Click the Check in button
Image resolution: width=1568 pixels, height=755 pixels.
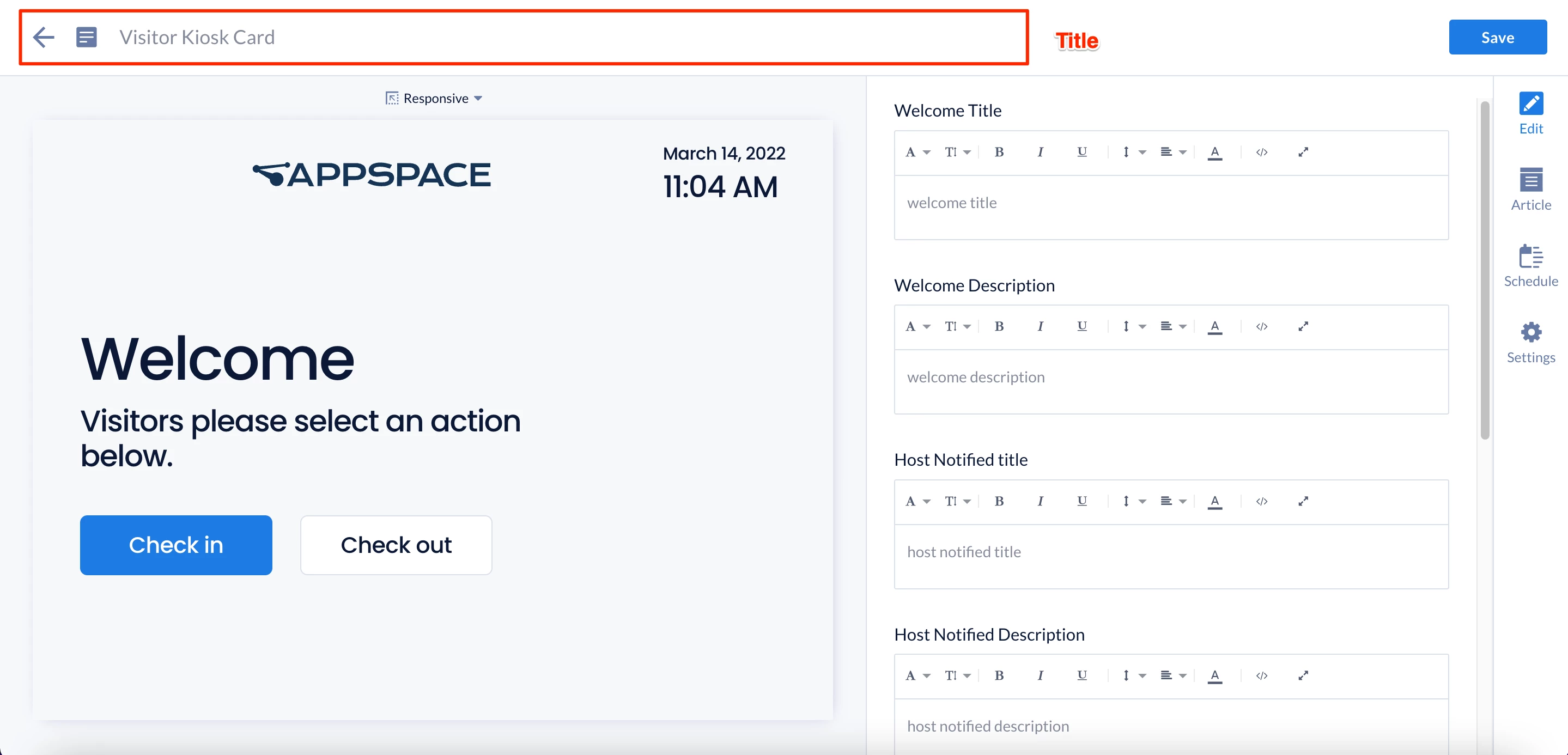coord(176,545)
